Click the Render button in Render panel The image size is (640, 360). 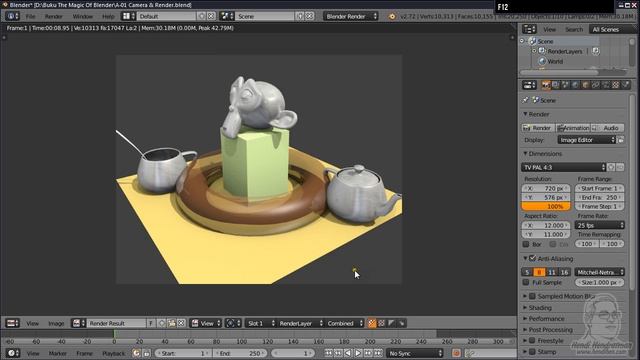(538, 128)
